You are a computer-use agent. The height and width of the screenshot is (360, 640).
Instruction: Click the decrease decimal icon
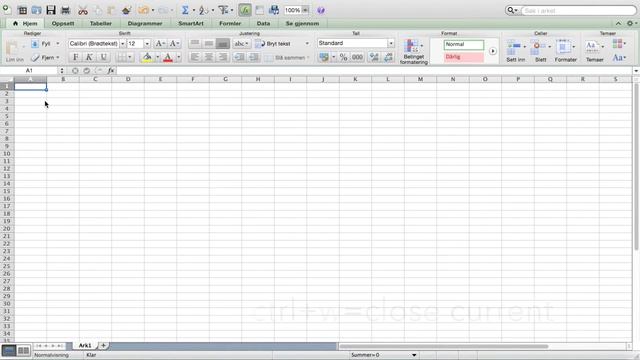point(388,57)
